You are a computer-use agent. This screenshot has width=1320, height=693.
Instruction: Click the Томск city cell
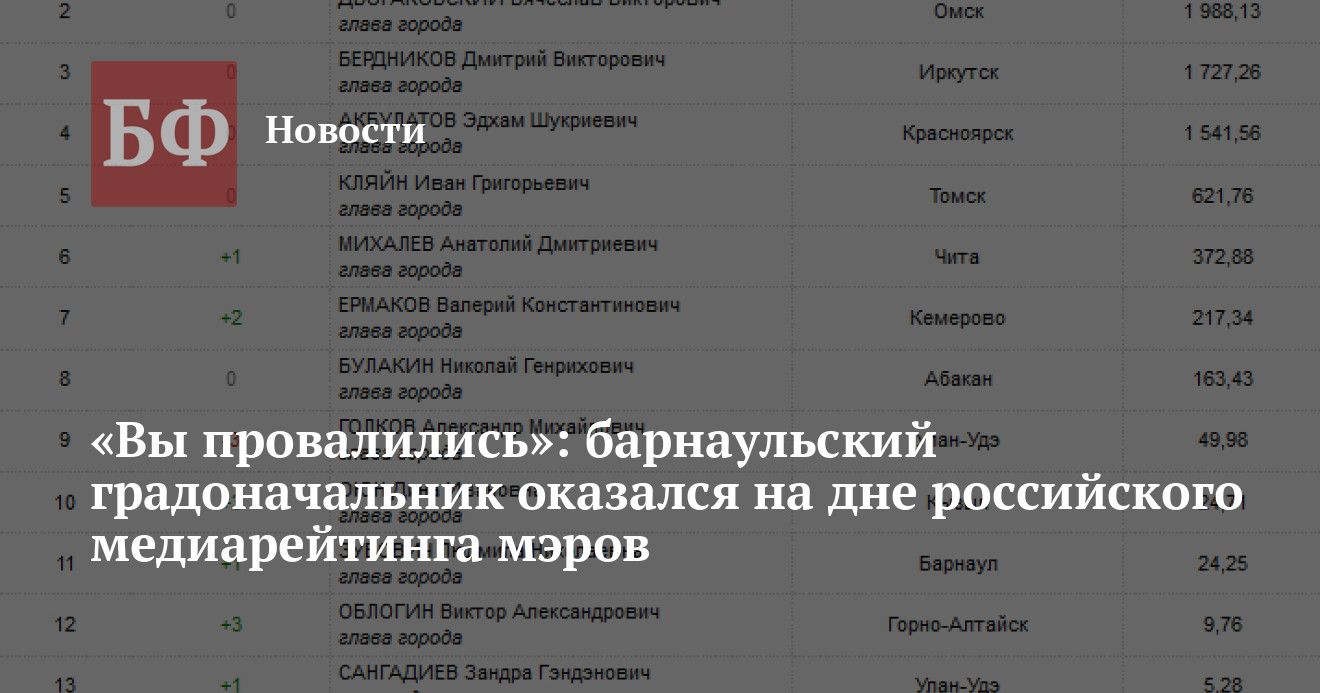coord(957,195)
